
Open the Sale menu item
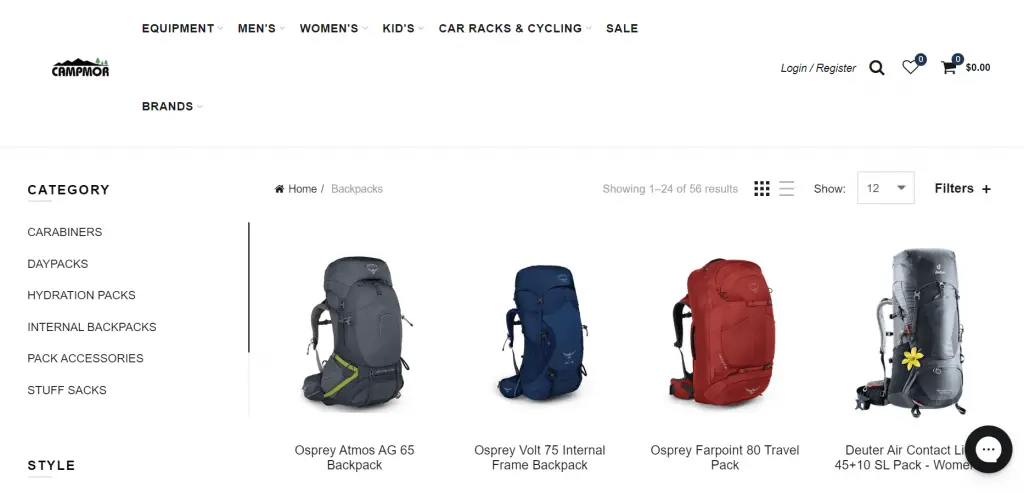(622, 28)
